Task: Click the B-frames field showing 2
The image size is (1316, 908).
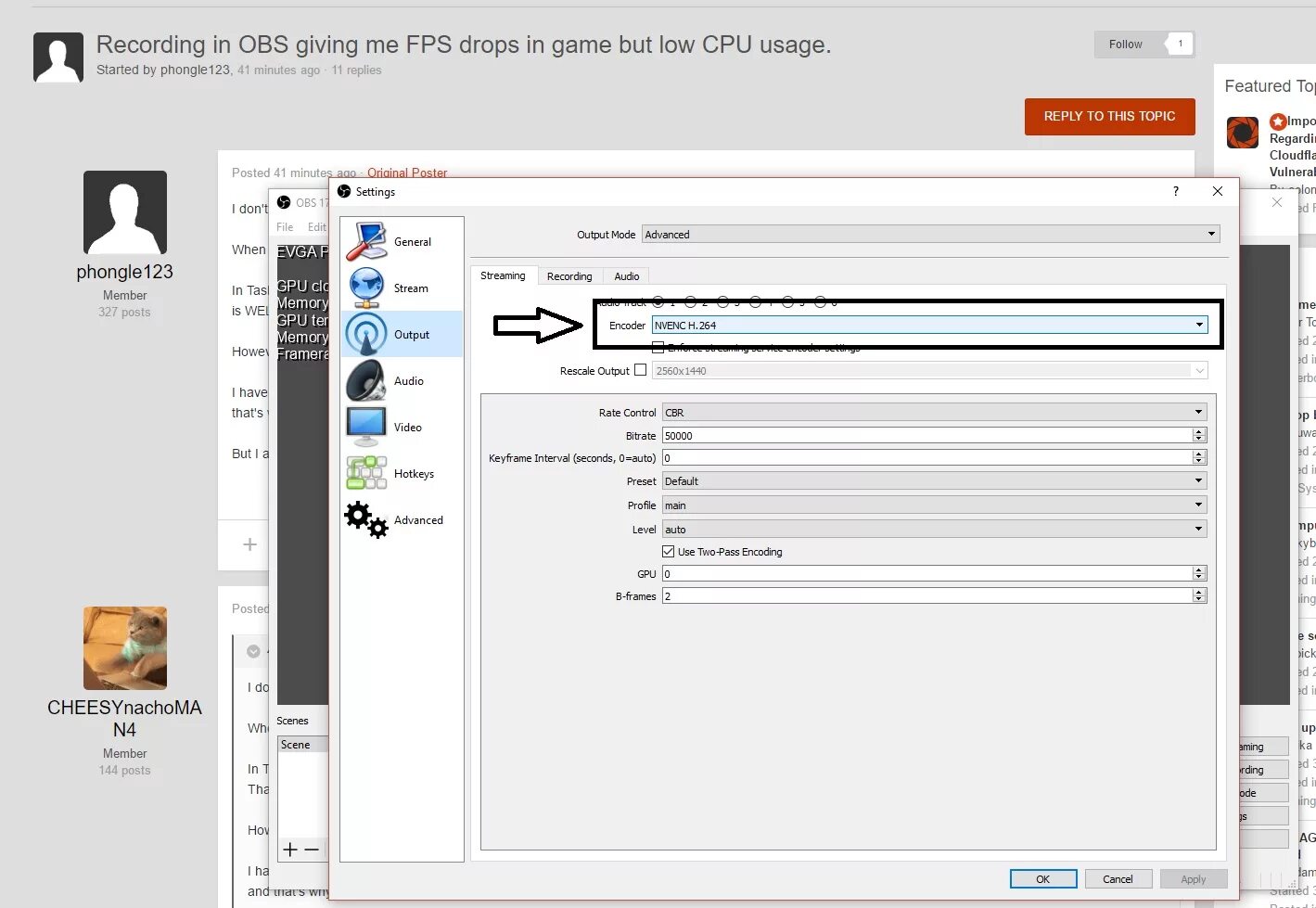Action: tap(927, 596)
